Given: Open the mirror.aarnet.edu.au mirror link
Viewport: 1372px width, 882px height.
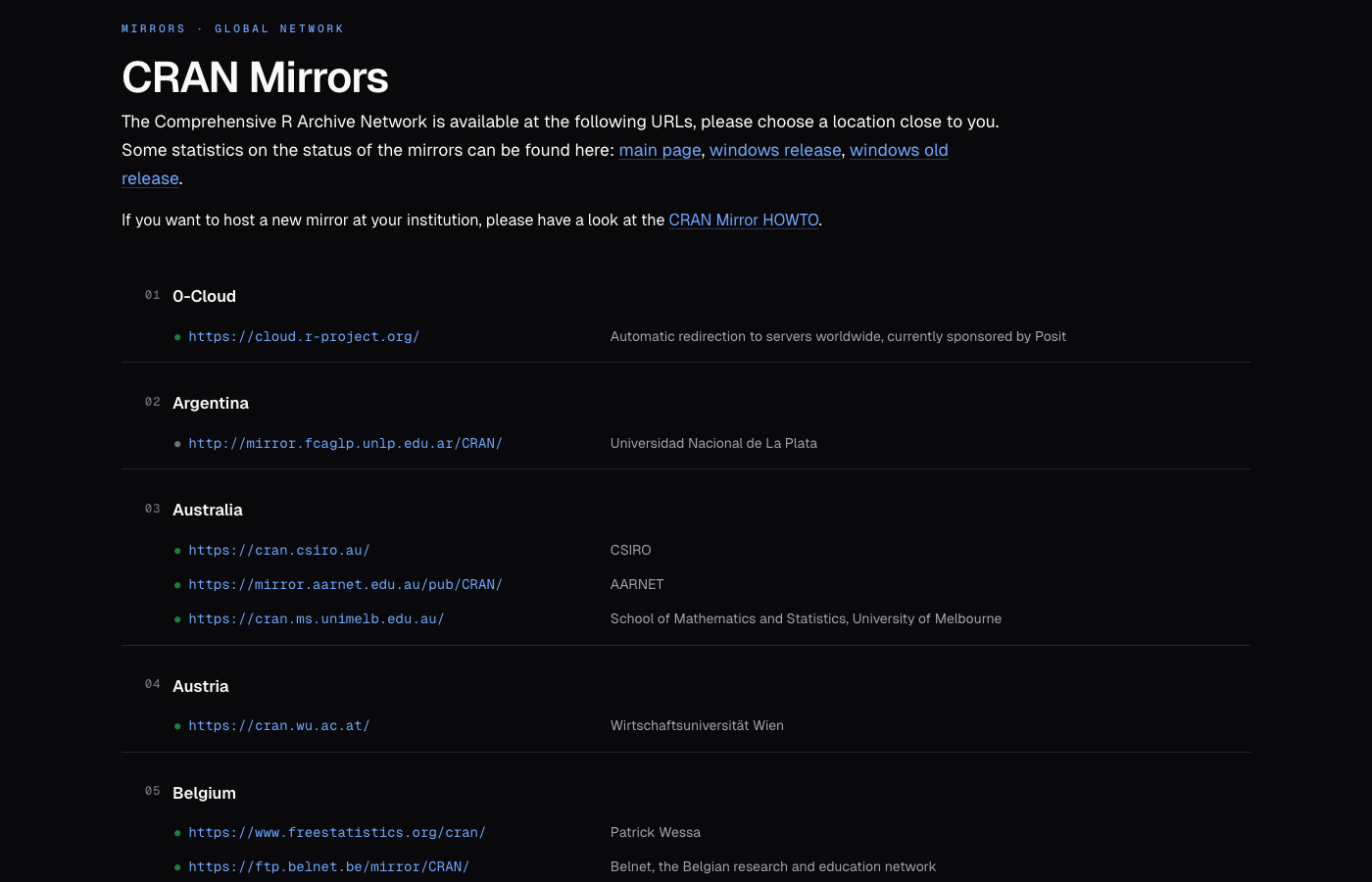Looking at the screenshot, I should click(345, 584).
